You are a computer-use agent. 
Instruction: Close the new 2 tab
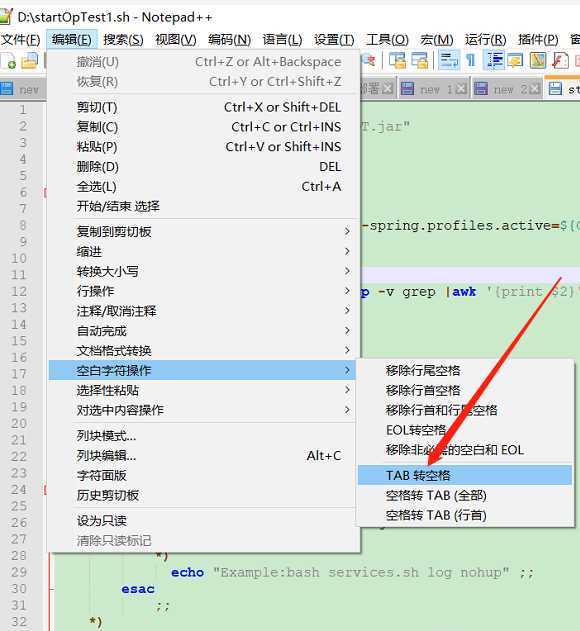coord(535,89)
